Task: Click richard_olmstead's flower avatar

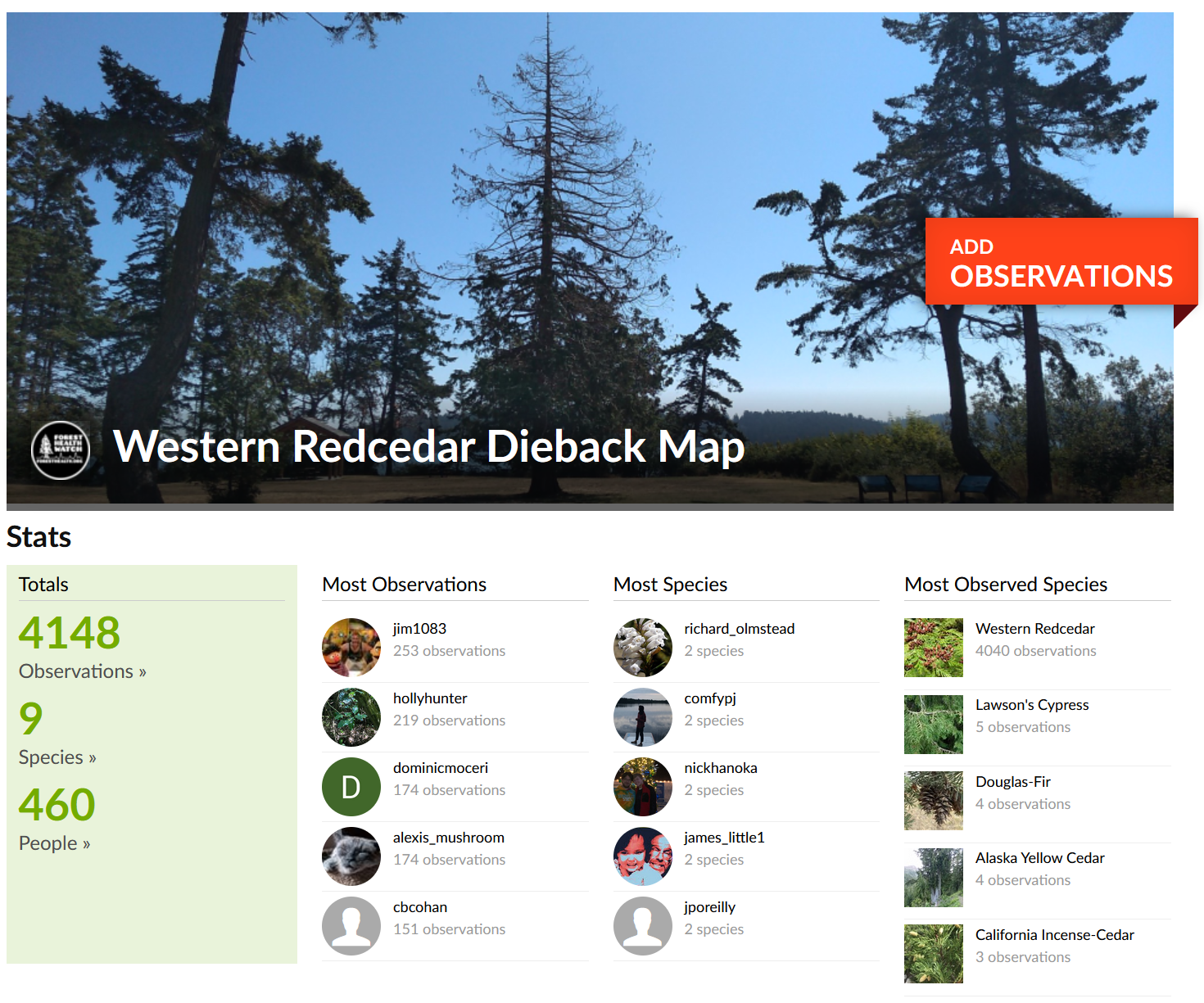Action: [x=642, y=647]
